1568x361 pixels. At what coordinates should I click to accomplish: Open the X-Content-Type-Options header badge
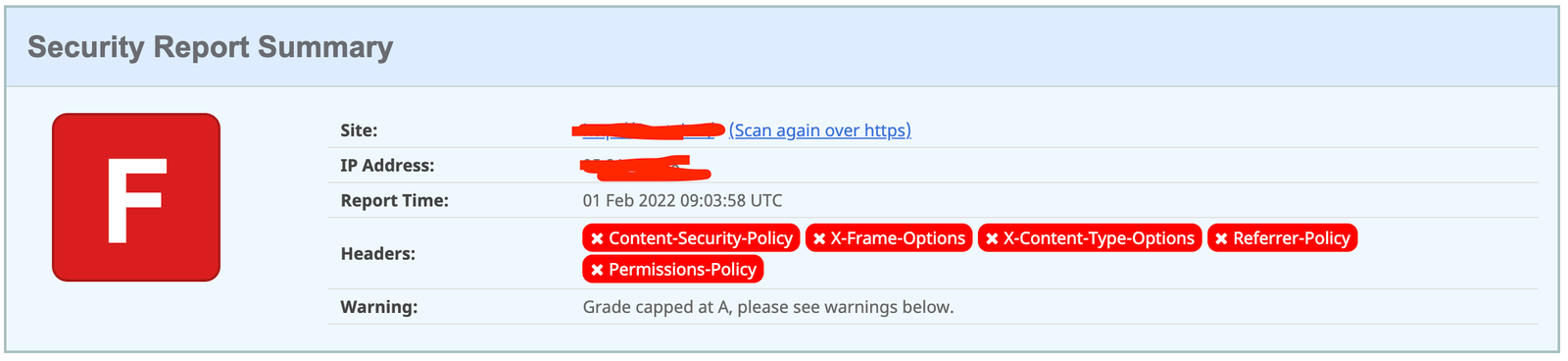tap(1090, 238)
